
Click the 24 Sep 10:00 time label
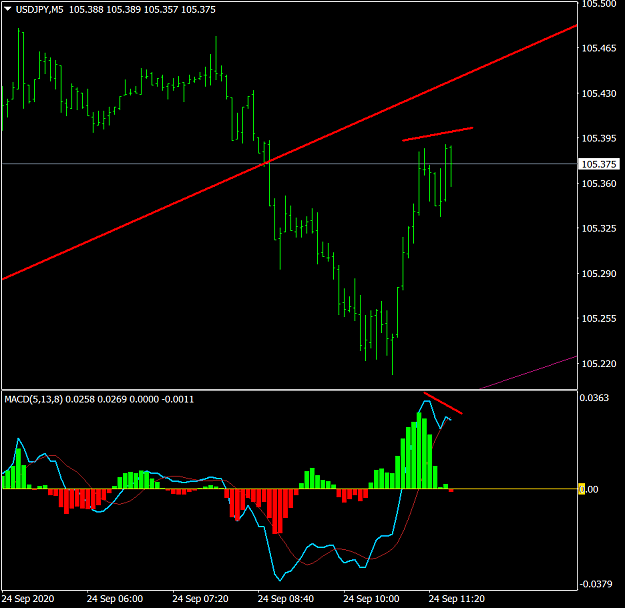click(x=371, y=599)
